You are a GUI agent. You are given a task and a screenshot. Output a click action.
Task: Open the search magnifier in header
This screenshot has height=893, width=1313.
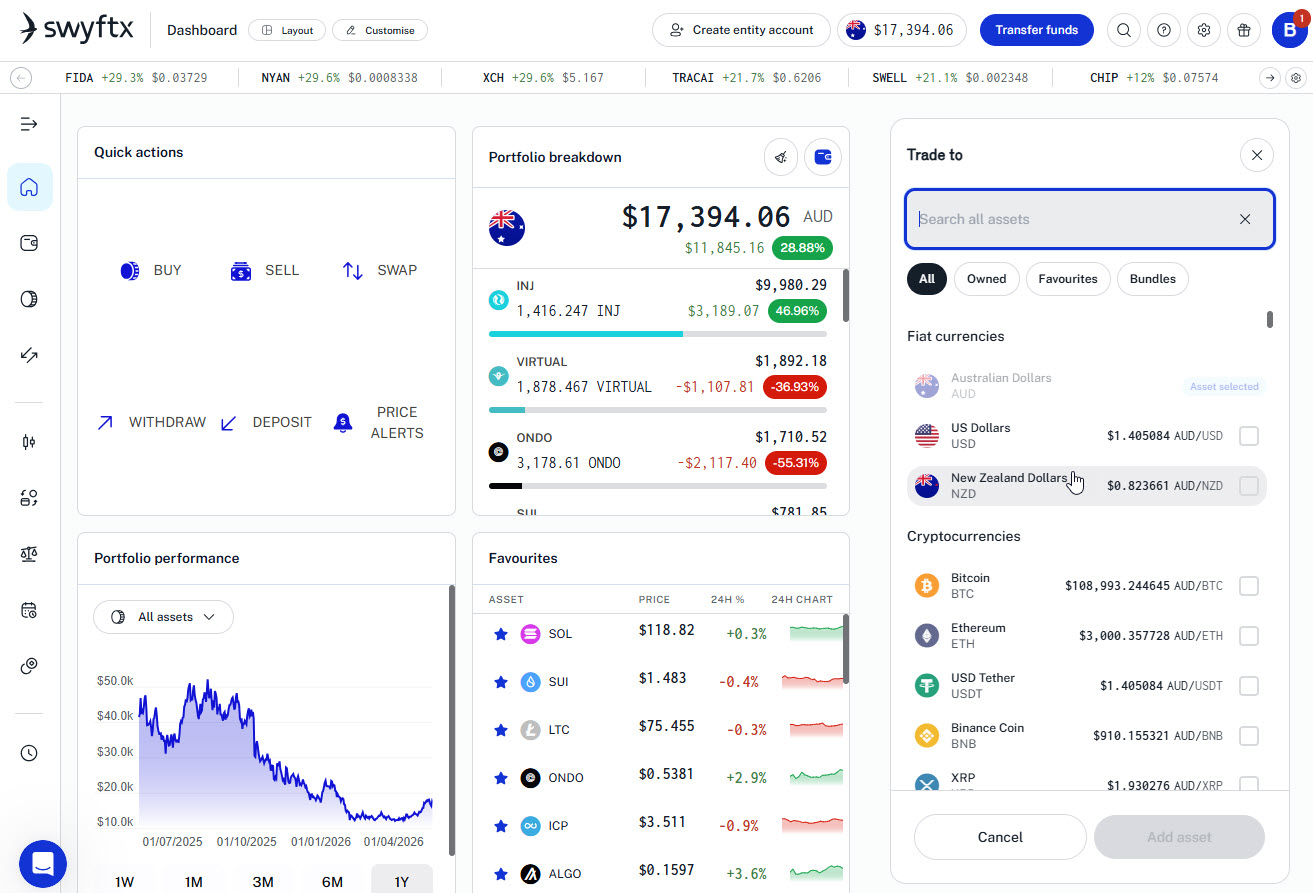coord(1124,30)
